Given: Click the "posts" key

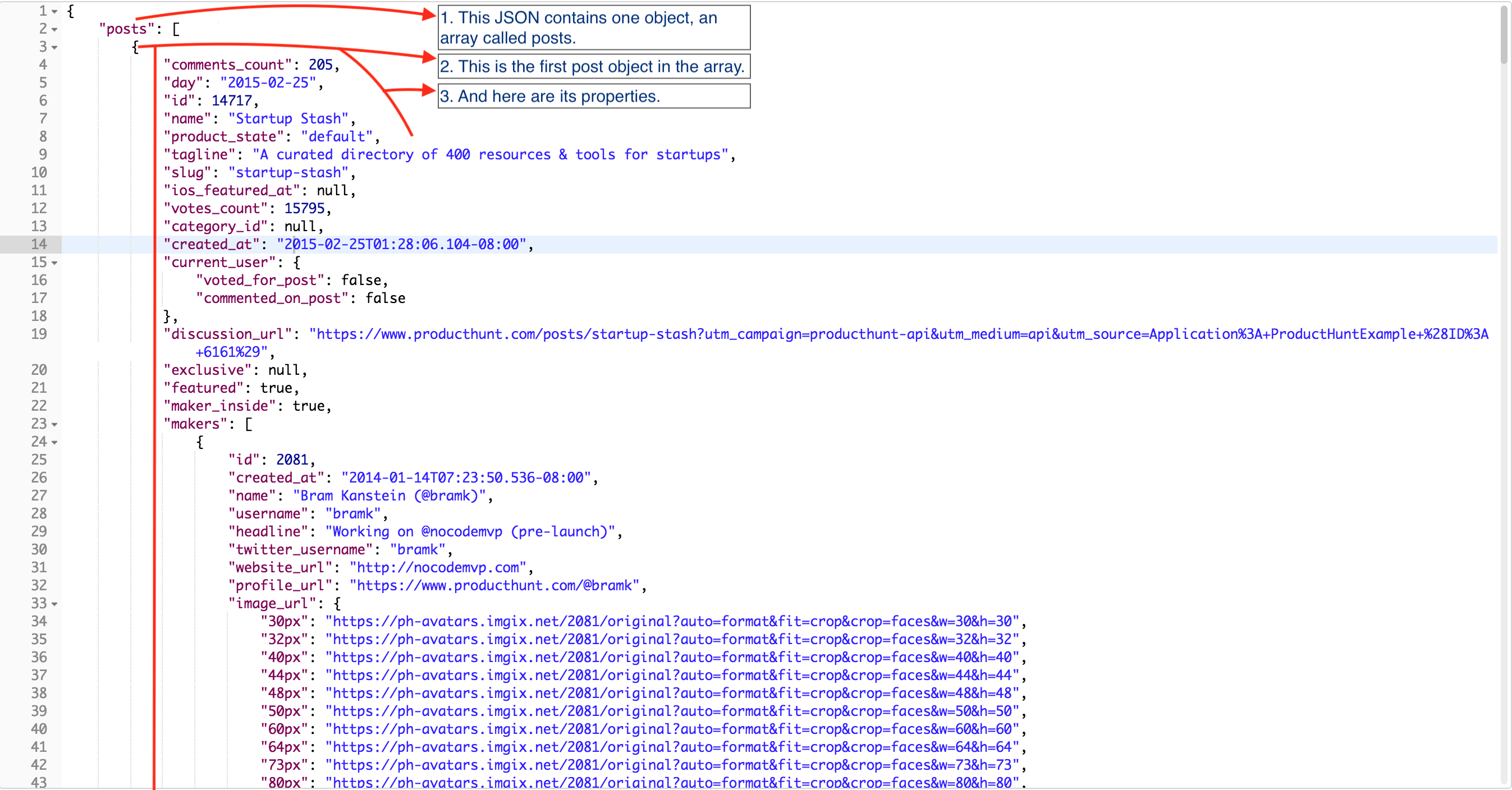Looking at the screenshot, I should point(127,29).
